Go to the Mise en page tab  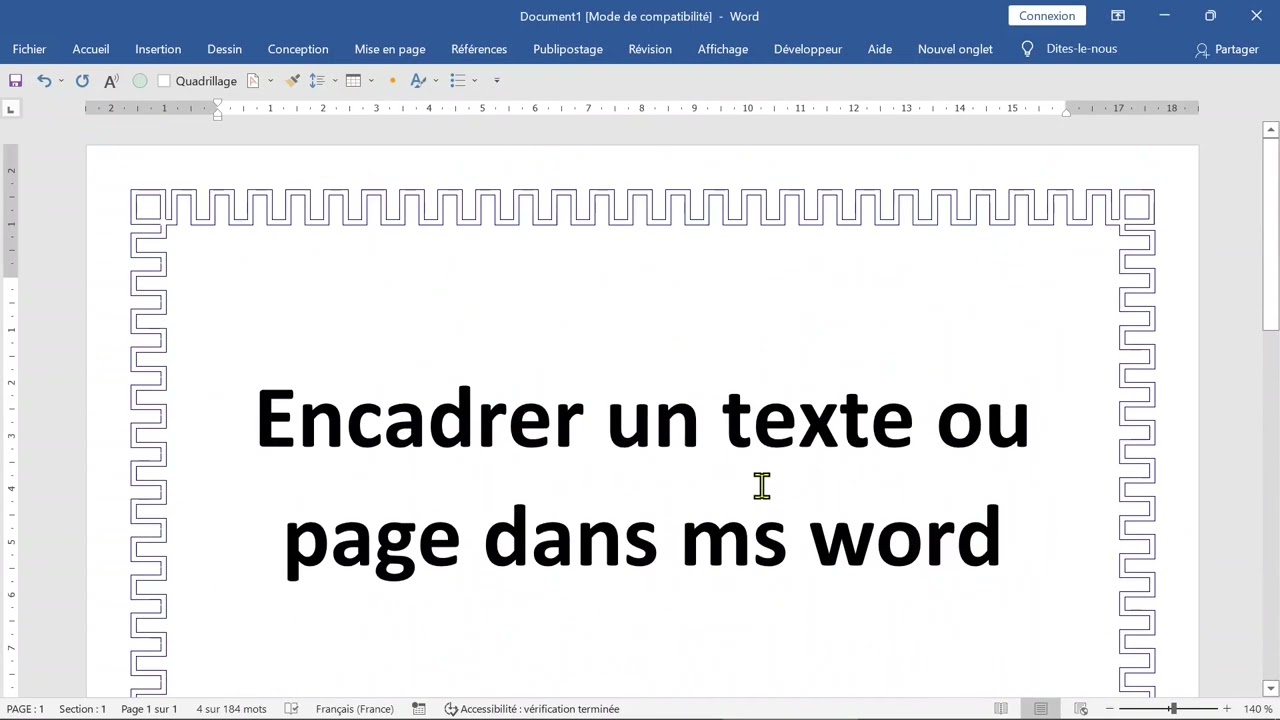[390, 49]
